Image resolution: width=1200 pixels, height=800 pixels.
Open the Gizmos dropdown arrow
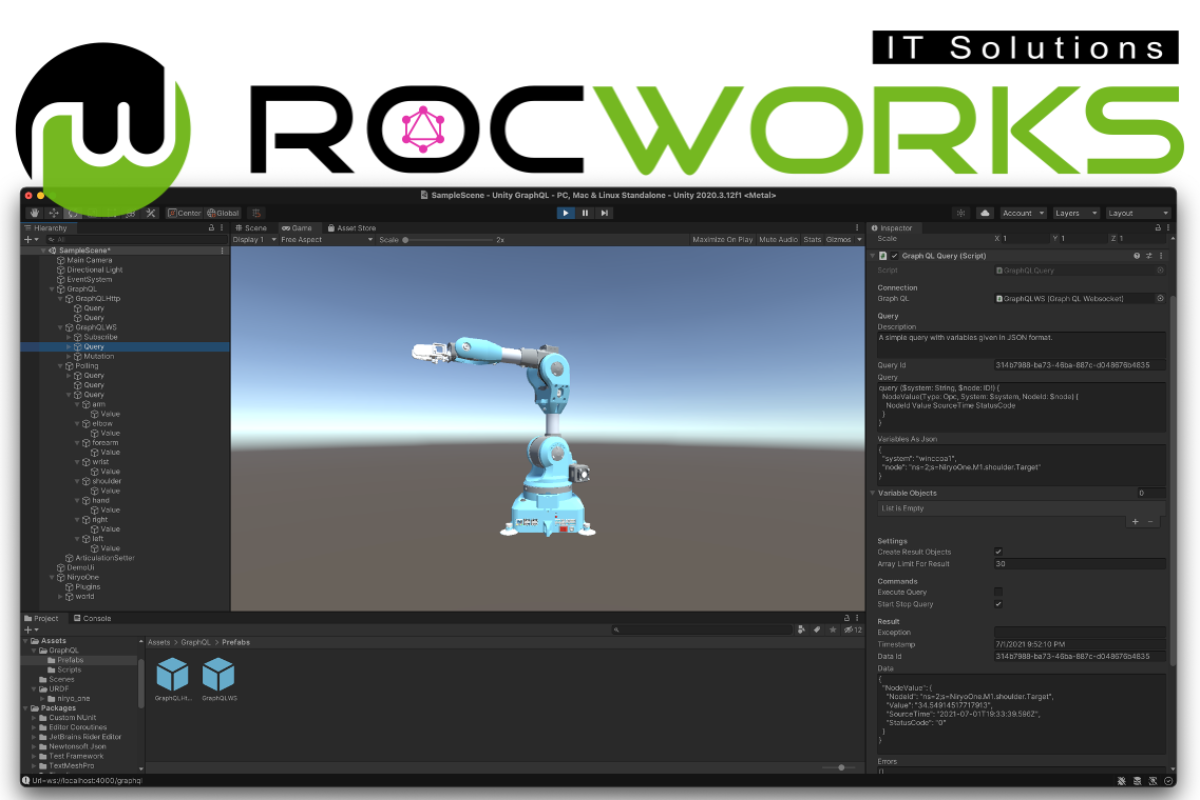point(857,240)
